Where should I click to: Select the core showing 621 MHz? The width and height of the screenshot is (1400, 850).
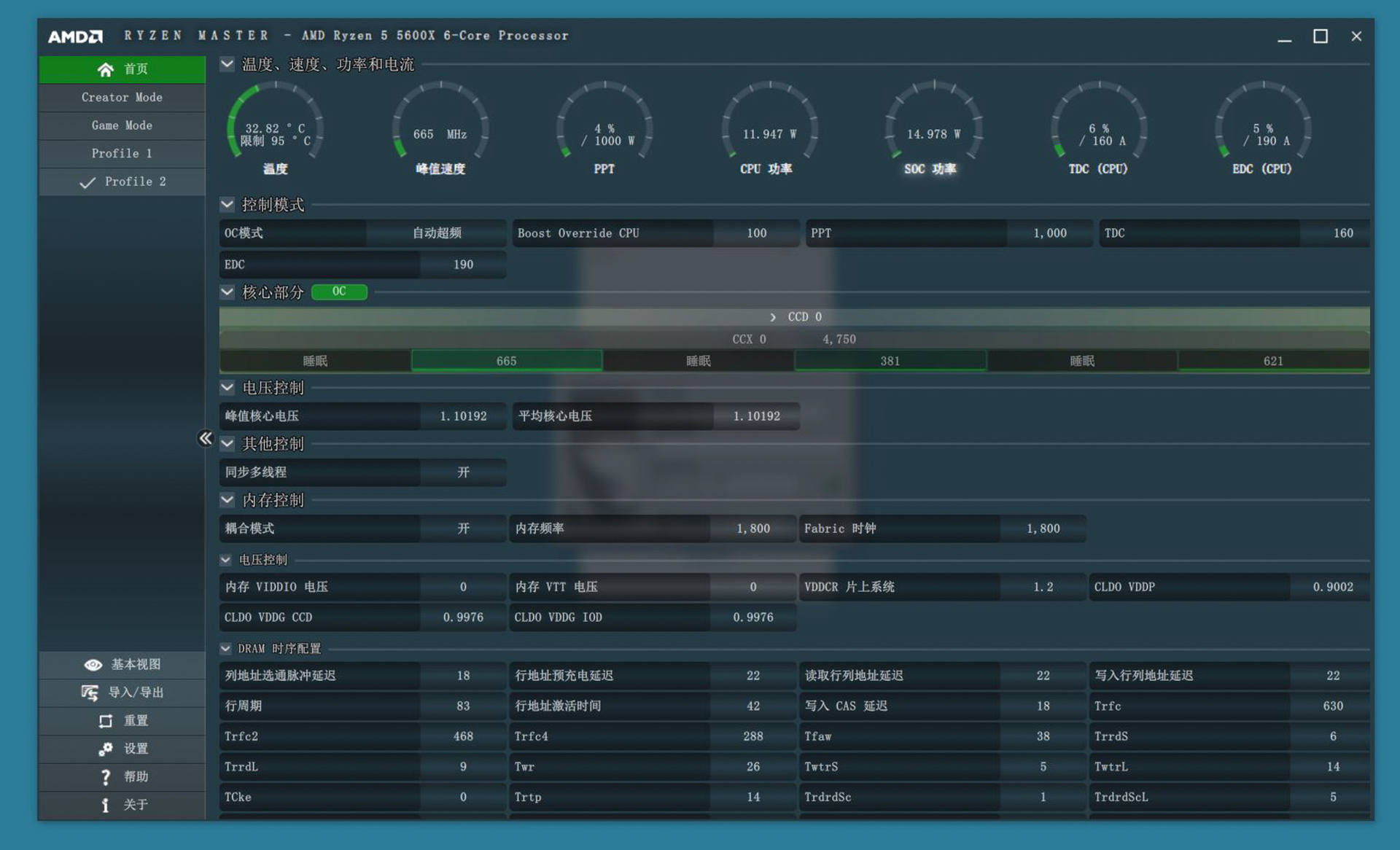(1273, 361)
